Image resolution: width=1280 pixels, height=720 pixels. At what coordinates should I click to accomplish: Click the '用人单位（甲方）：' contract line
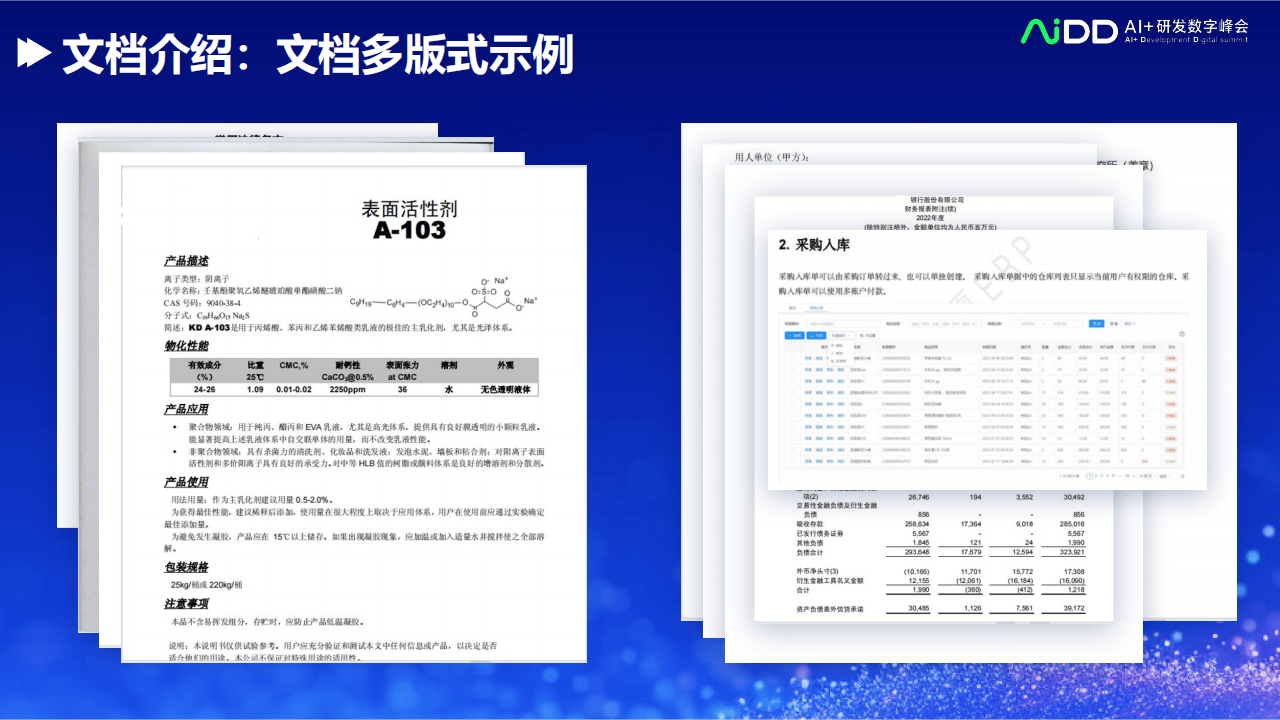771,158
